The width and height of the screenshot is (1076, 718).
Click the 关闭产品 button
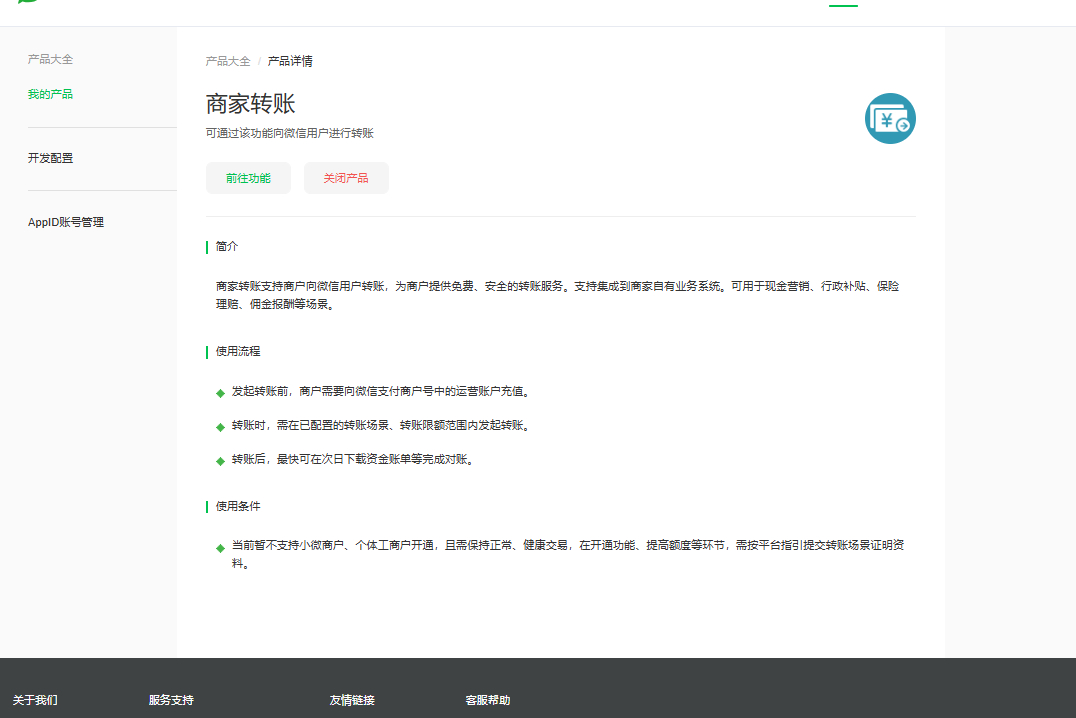click(346, 178)
